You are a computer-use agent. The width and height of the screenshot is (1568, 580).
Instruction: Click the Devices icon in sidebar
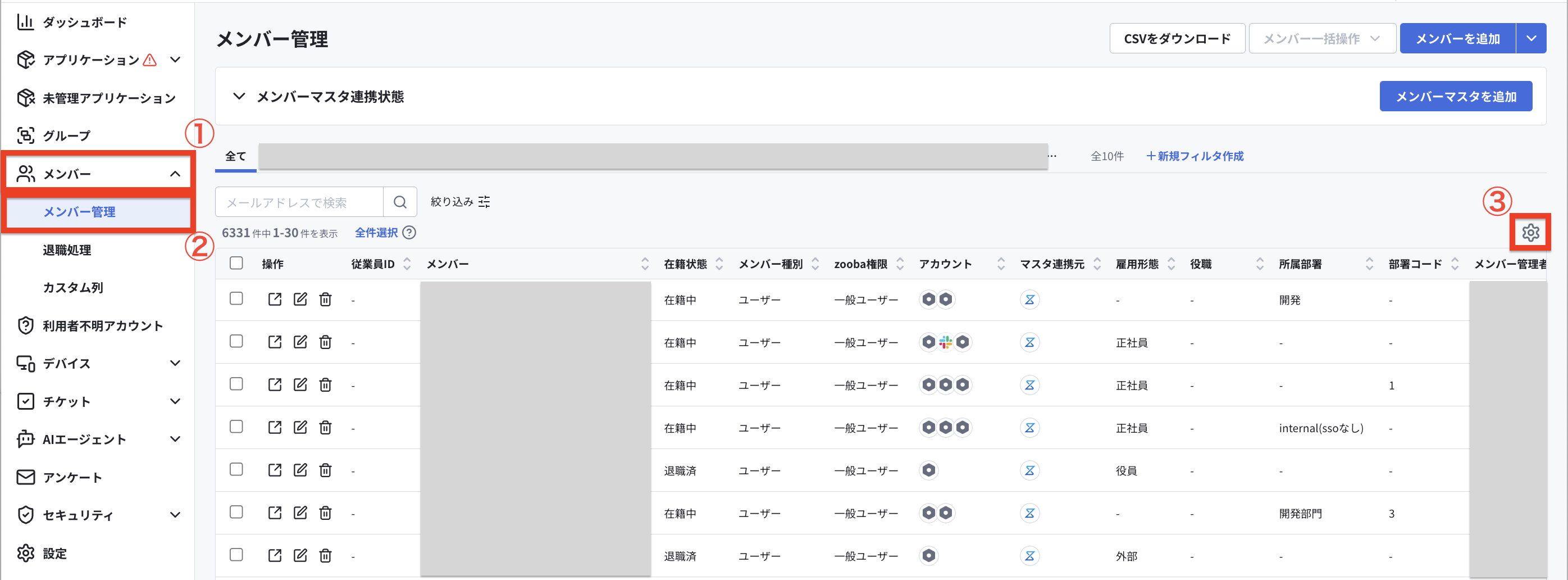pyautogui.click(x=26, y=363)
